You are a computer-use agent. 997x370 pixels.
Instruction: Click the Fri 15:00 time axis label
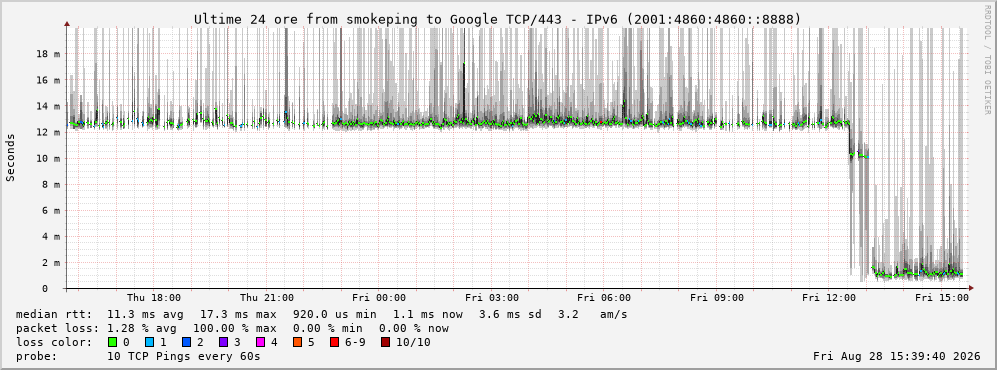tap(942, 298)
